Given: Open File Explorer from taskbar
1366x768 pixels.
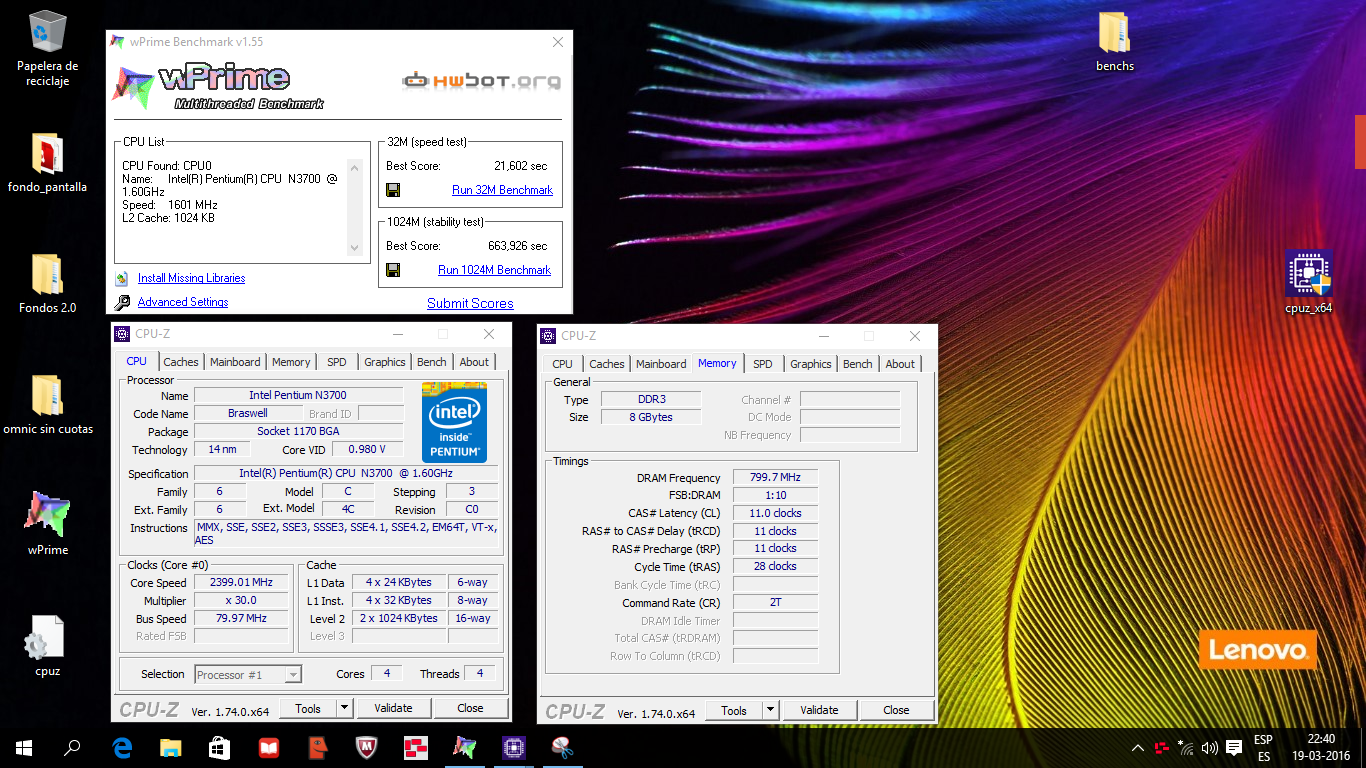Looking at the screenshot, I should [x=171, y=747].
